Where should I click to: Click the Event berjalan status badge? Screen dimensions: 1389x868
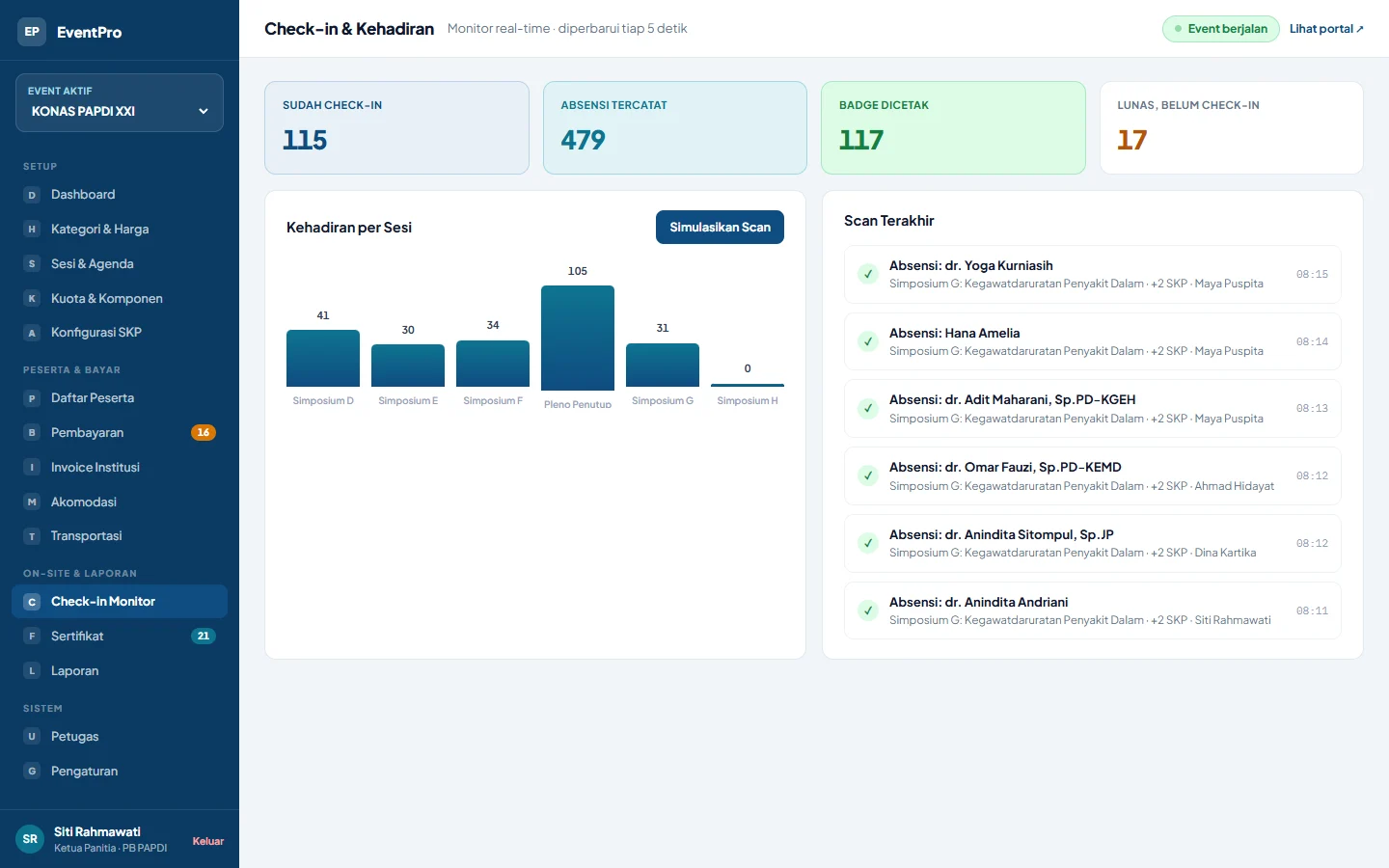coord(1221,29)
